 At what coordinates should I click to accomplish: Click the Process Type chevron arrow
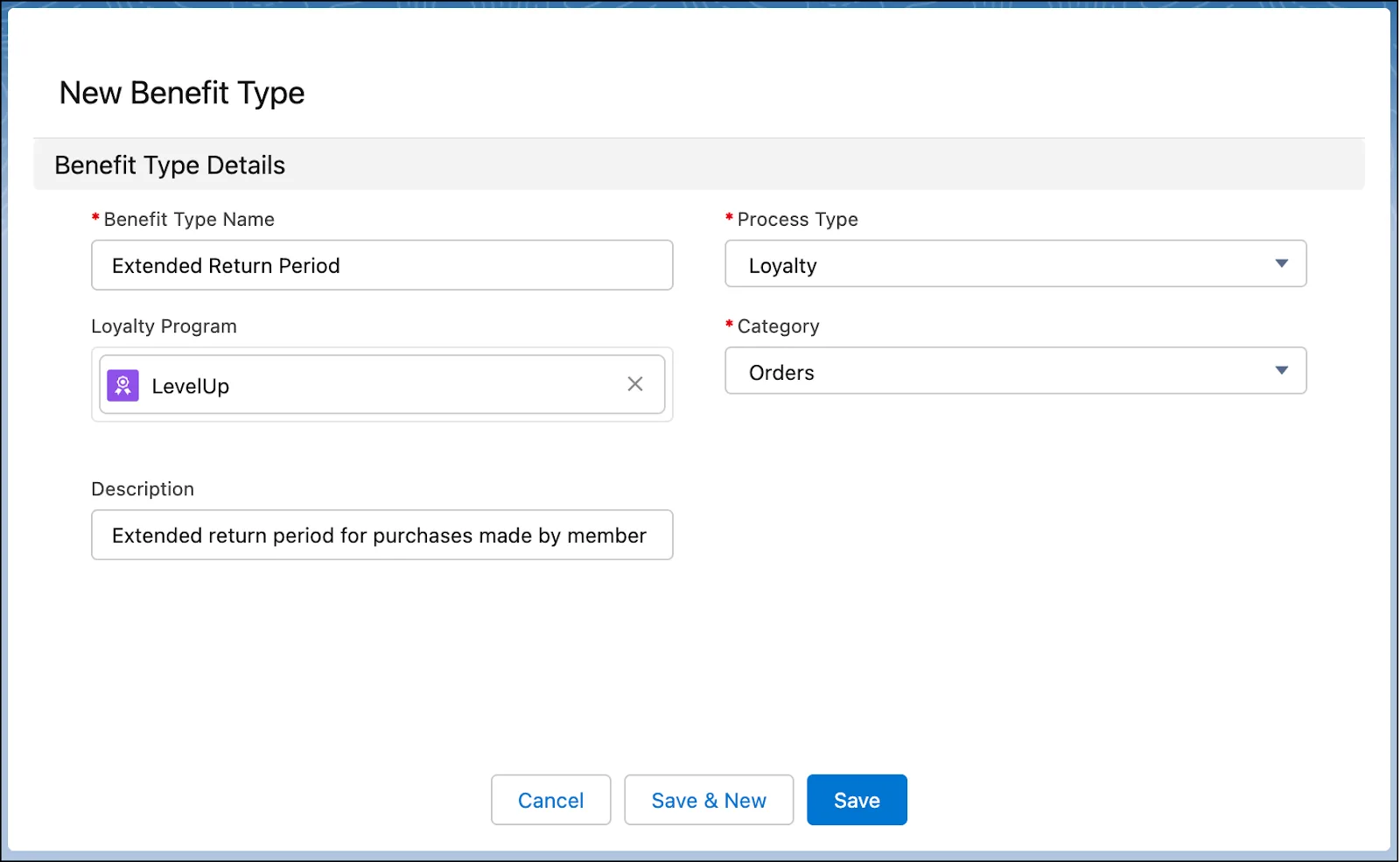[x=1283, y=263]
